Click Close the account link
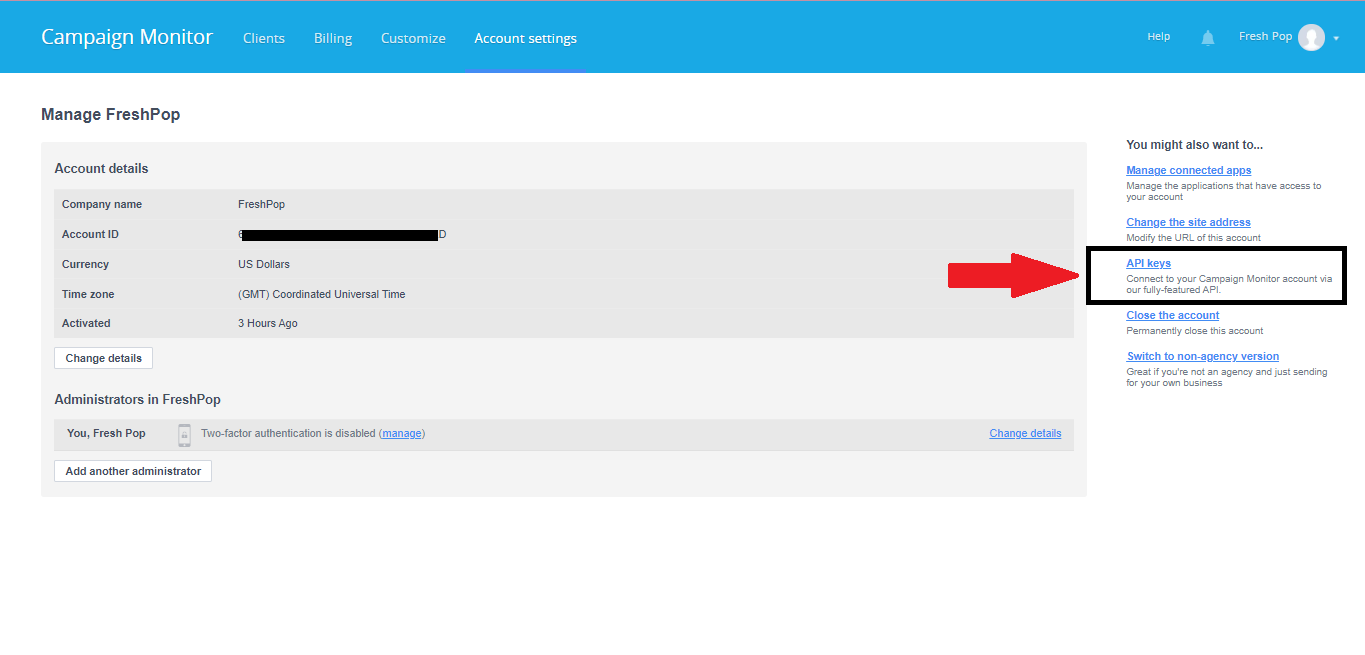 click(1172, 315)
